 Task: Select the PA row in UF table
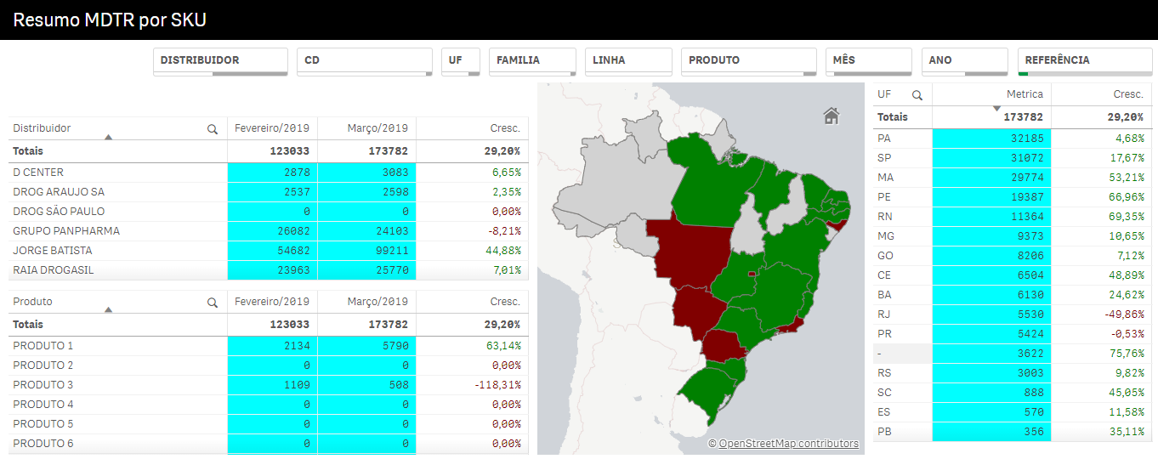point(884,138)
